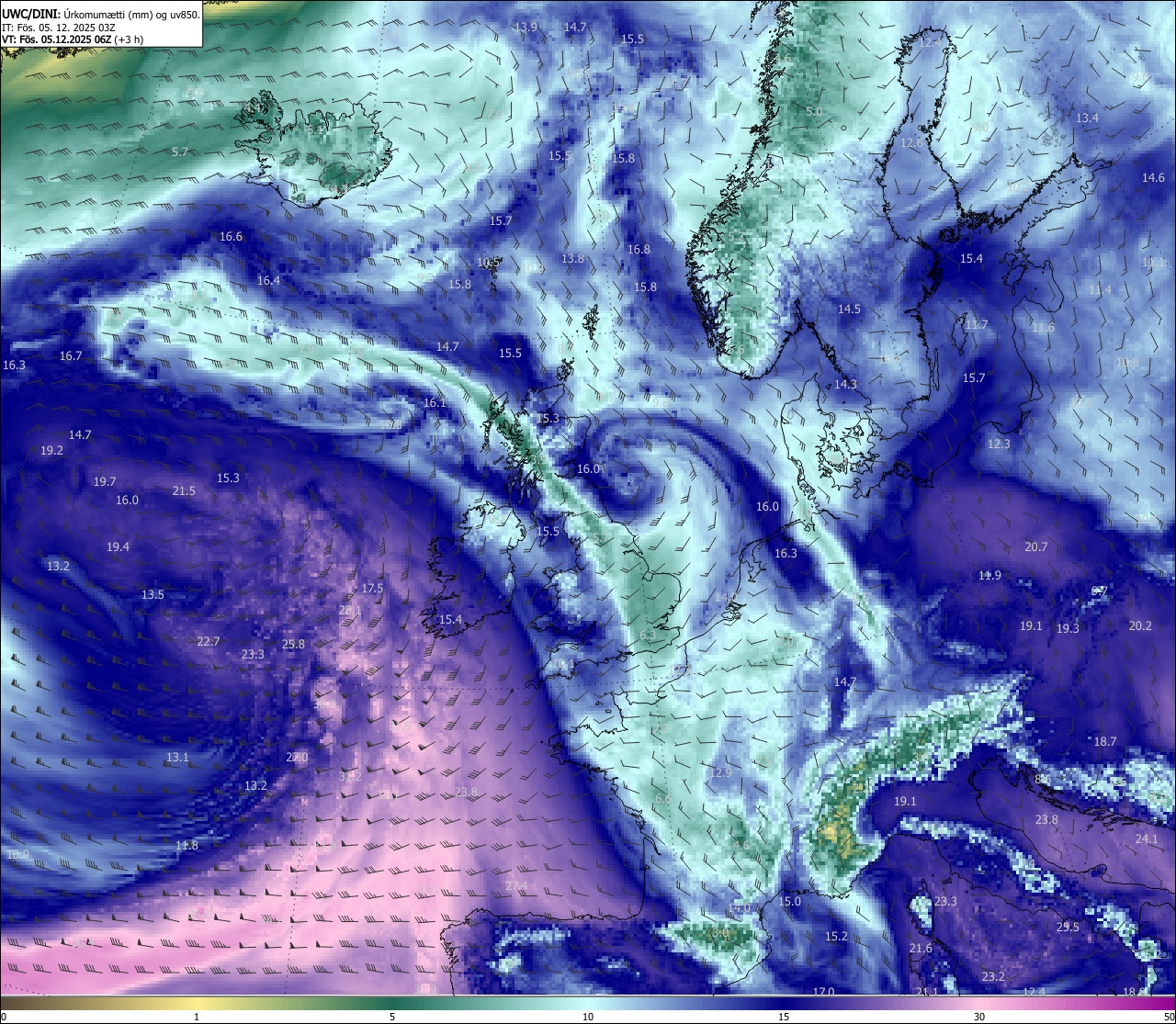
Task: Click the 17.5 value west of Ireland
Action: [x=372, y=589]
